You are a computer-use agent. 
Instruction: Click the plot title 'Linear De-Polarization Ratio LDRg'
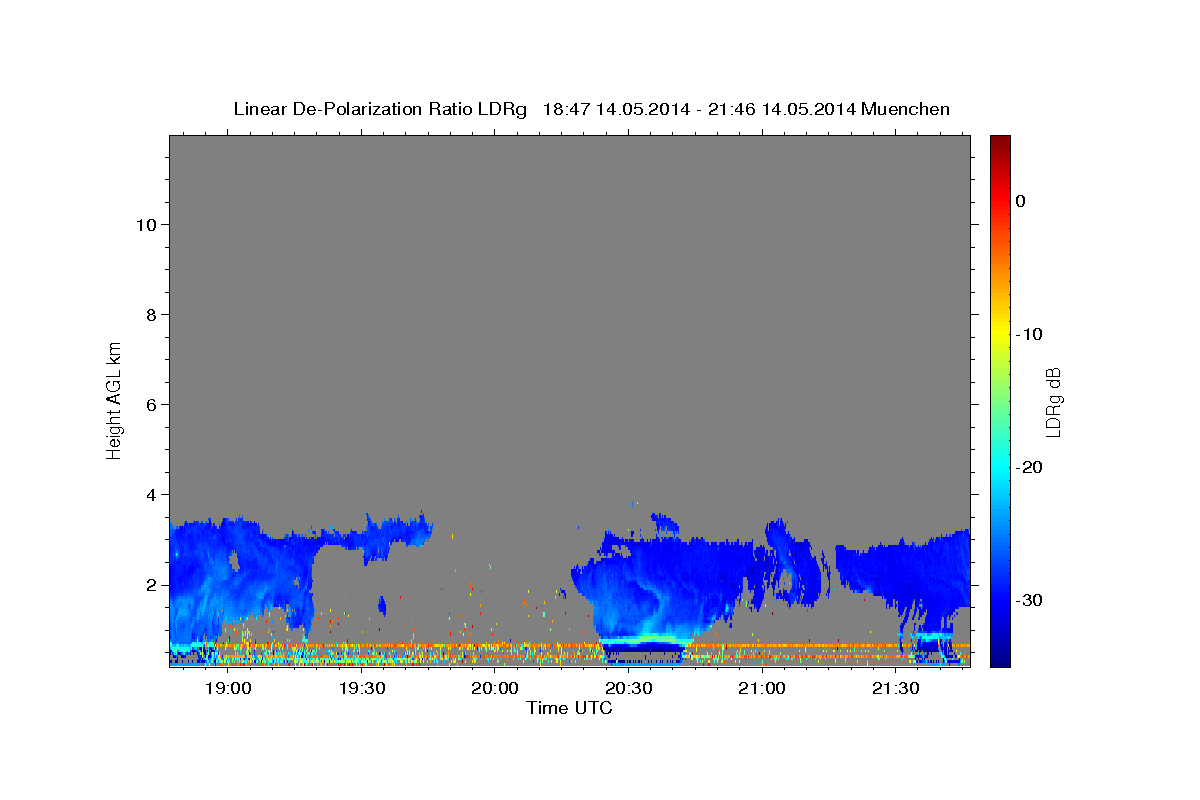tap(380, 109)
